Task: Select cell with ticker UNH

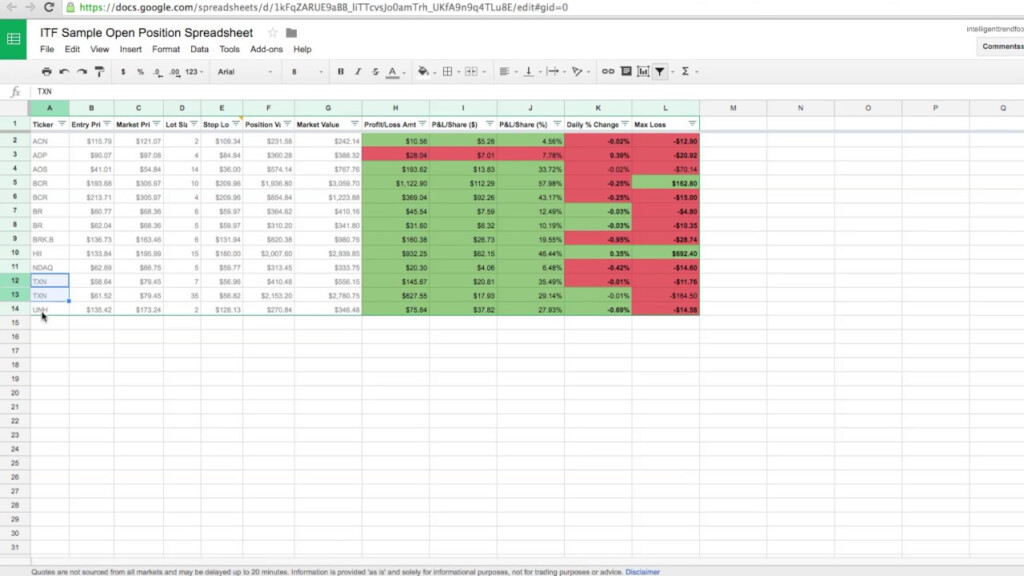Action: pos(50,310)
